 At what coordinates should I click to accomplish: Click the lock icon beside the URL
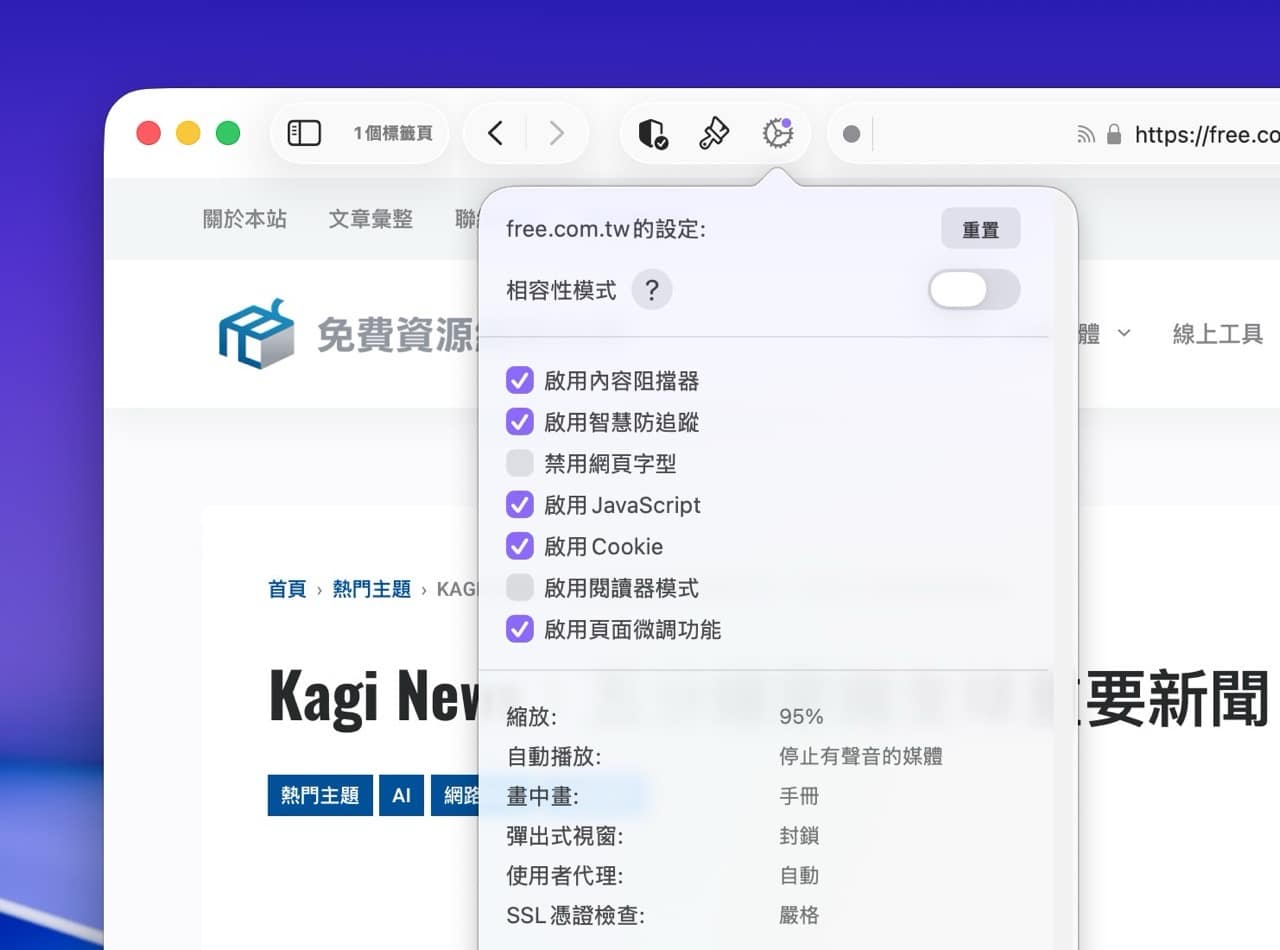tap(1112, 133)
